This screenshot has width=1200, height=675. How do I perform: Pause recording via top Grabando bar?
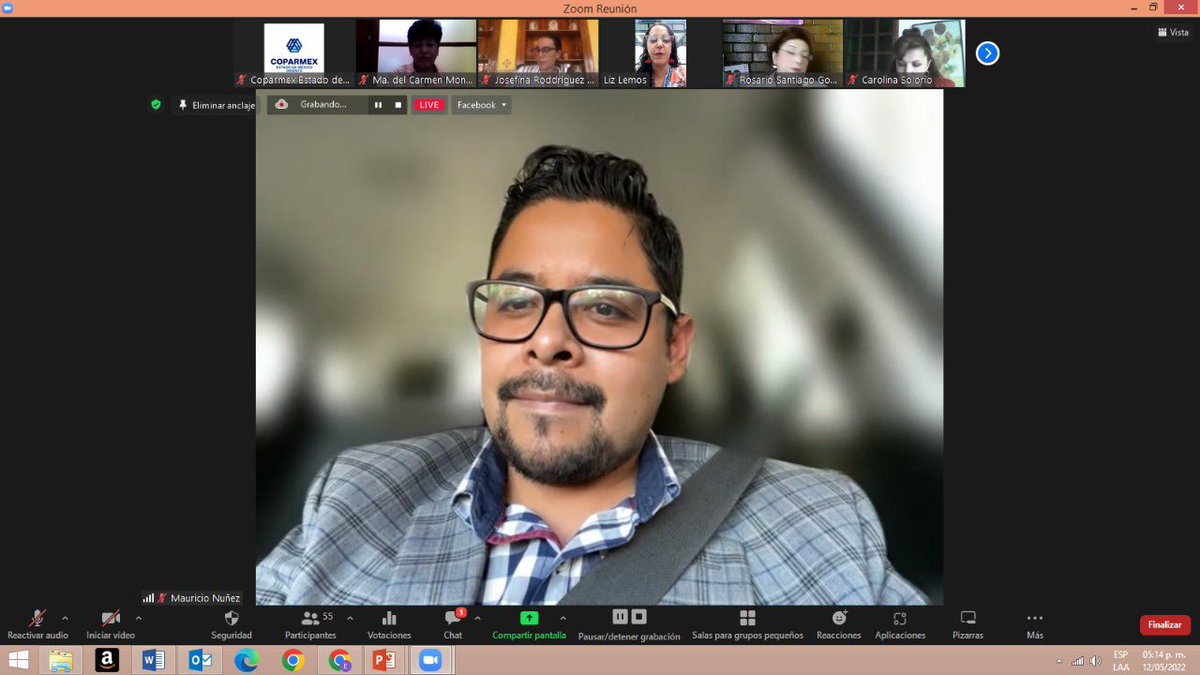(378, 105)
